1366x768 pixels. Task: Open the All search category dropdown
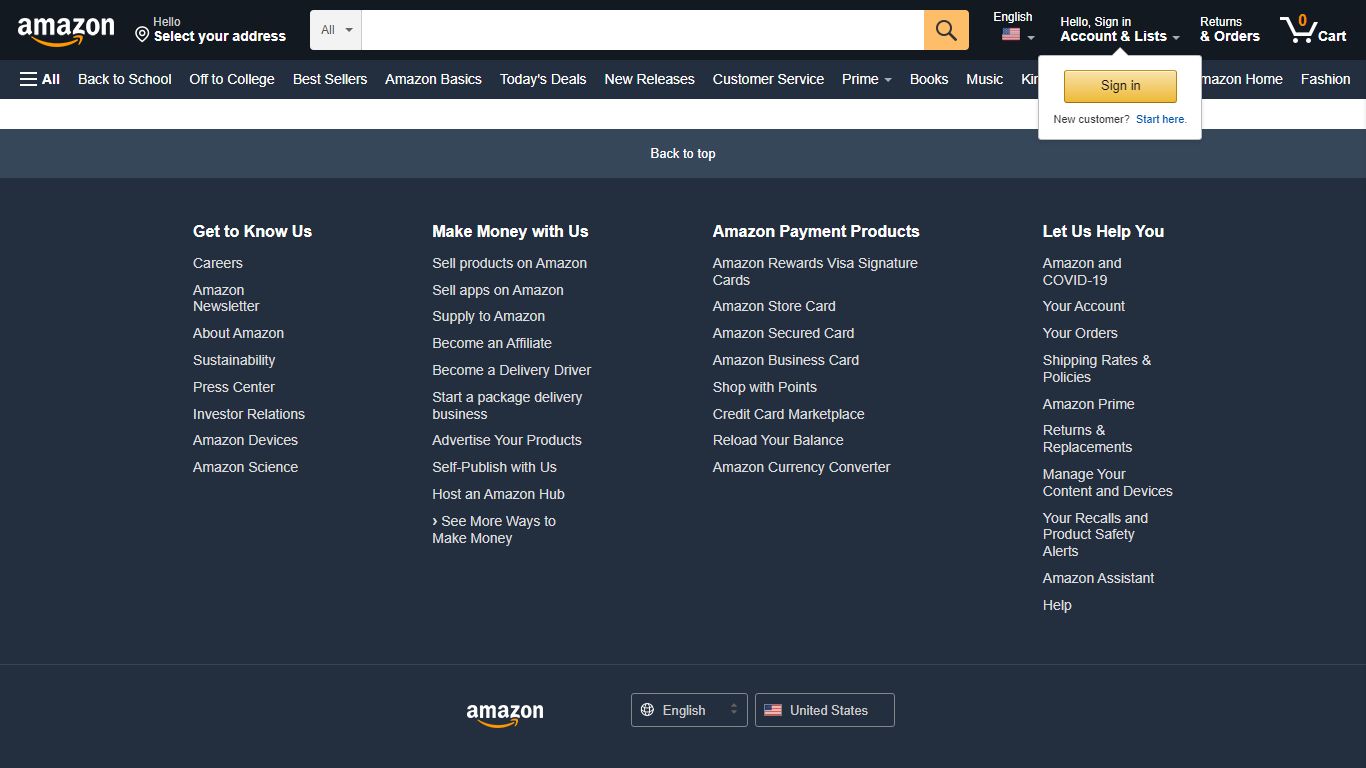point(336,30)
